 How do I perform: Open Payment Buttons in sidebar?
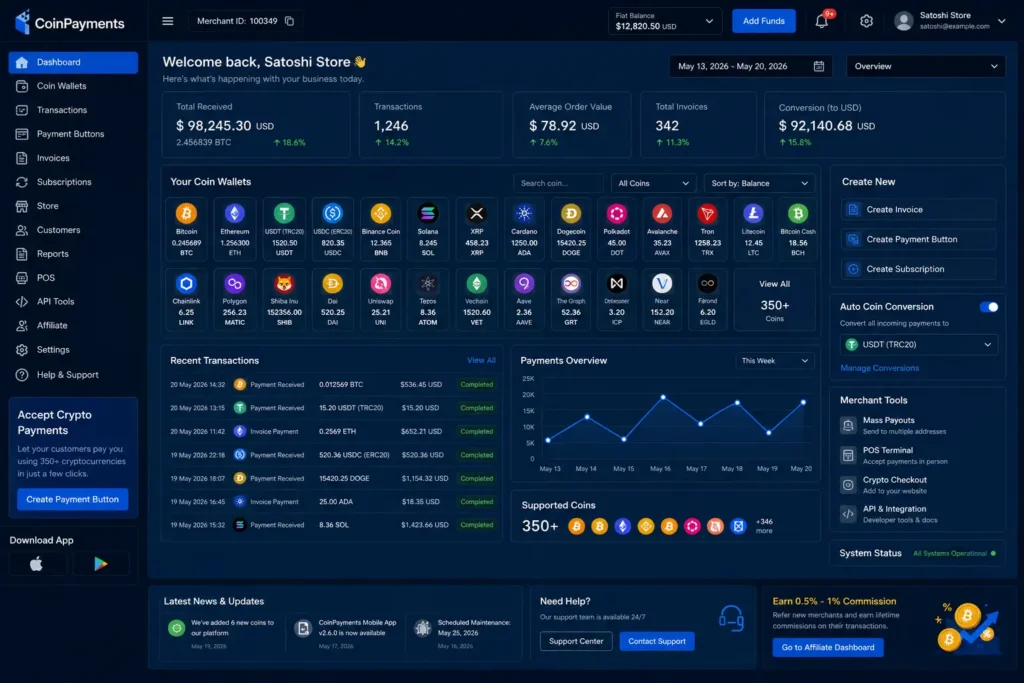click(73, 134)
